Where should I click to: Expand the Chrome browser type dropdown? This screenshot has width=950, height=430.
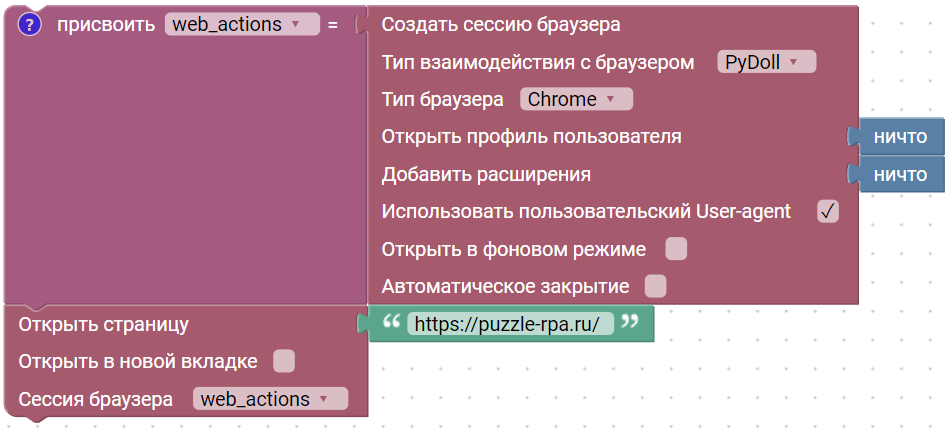[x=576, y=99]
